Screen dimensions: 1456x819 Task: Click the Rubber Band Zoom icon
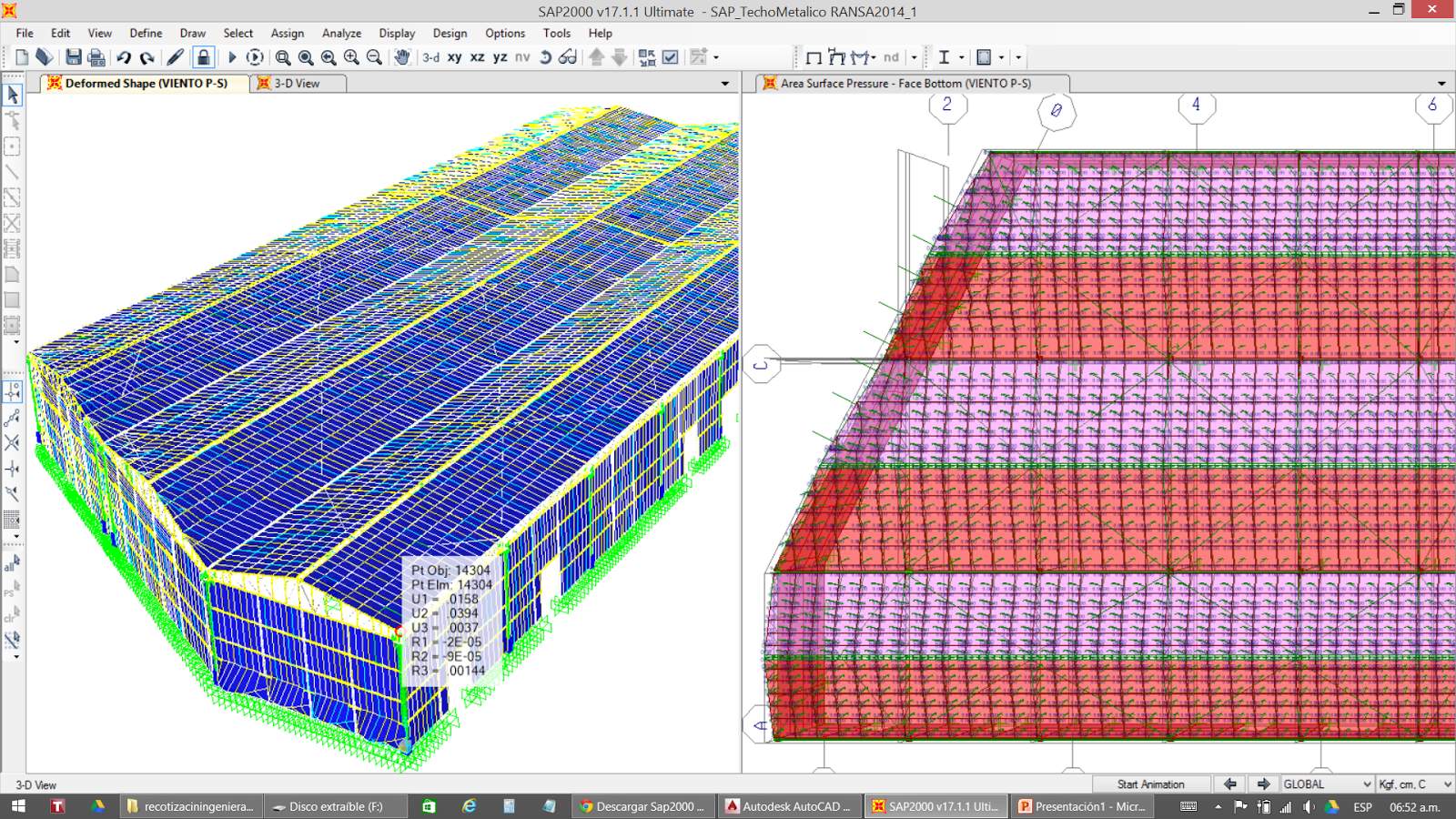(283, 57)
